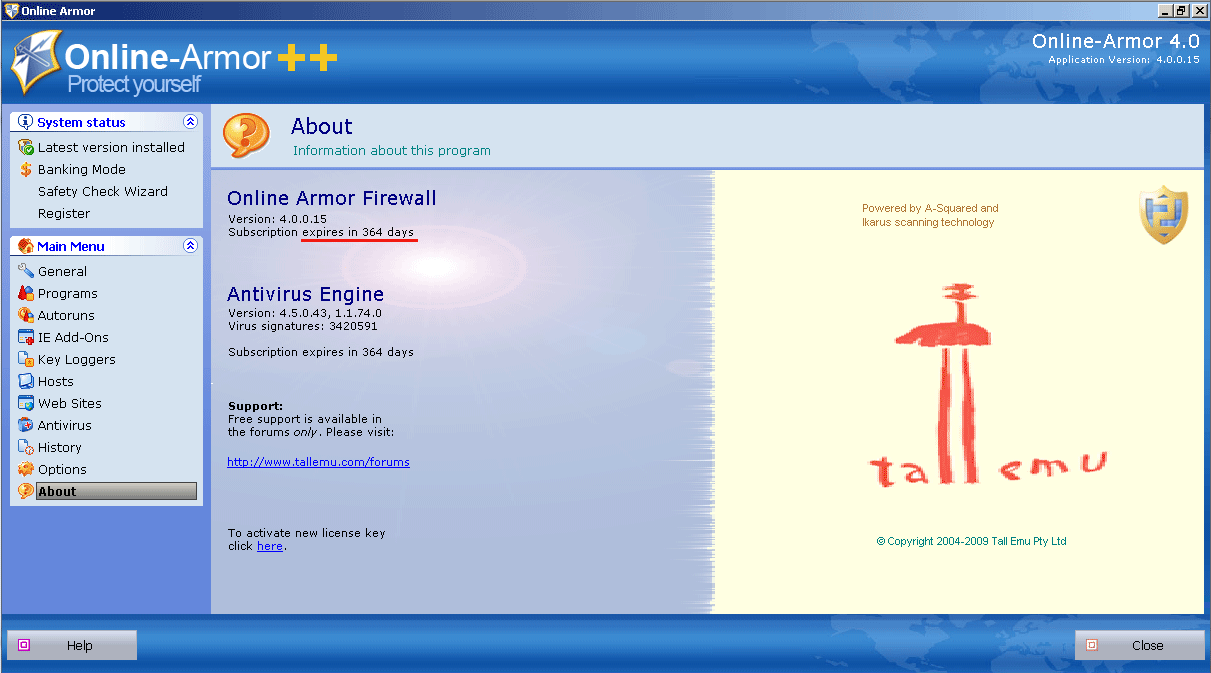This screenshot has width=1211, height=673.
Task: Collapse the System status panel
Action: (190, 122)
